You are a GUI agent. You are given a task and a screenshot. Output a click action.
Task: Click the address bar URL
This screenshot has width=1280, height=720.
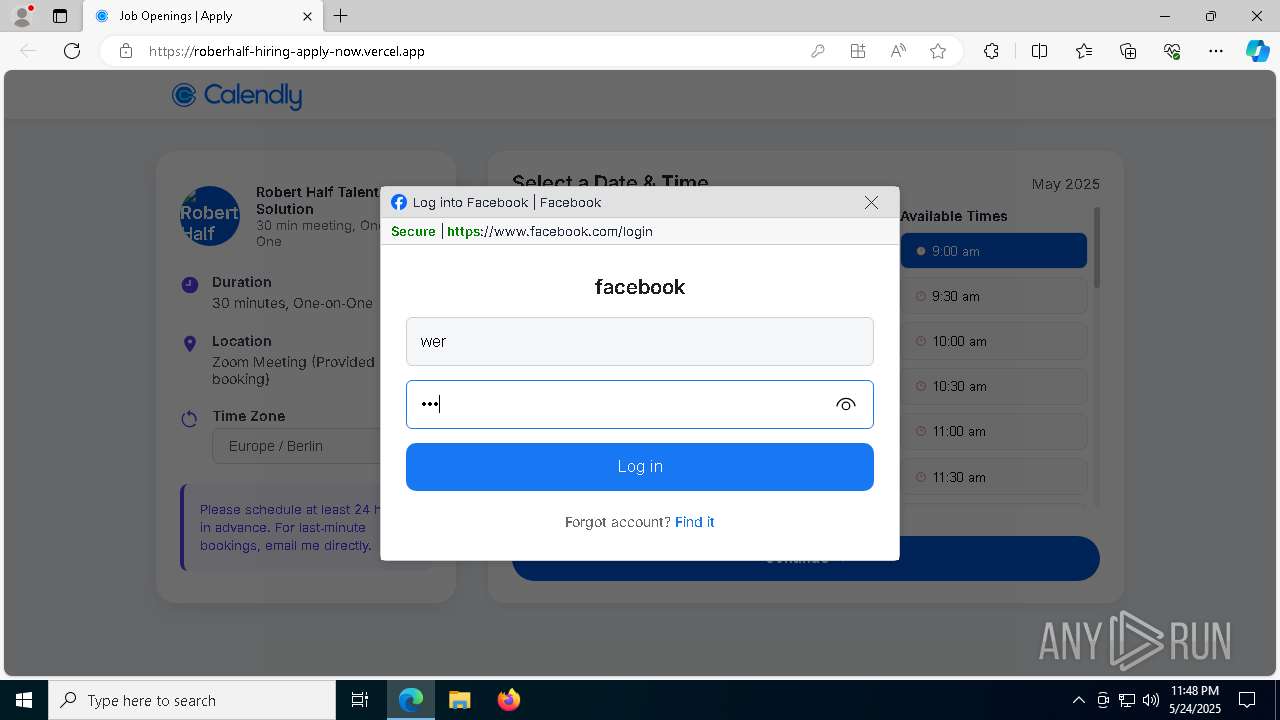(x=287, y=51)
